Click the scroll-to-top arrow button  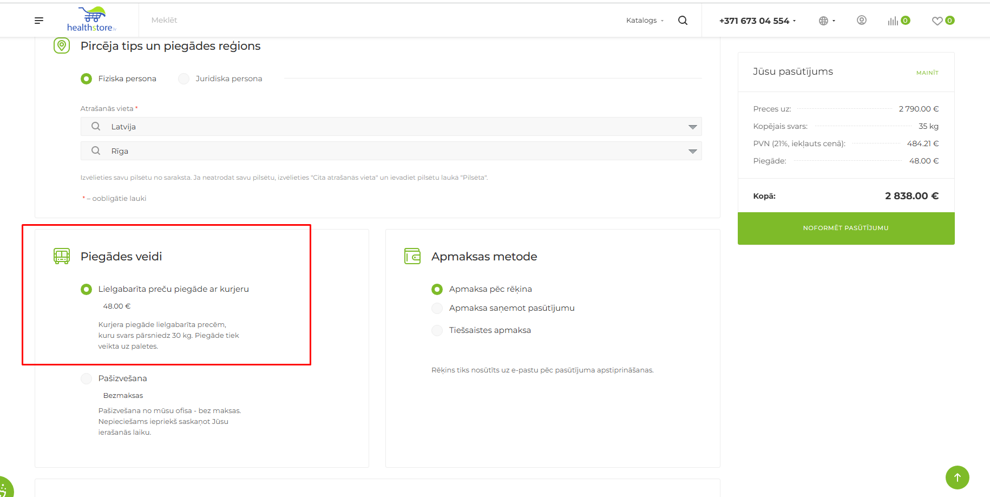957,477
